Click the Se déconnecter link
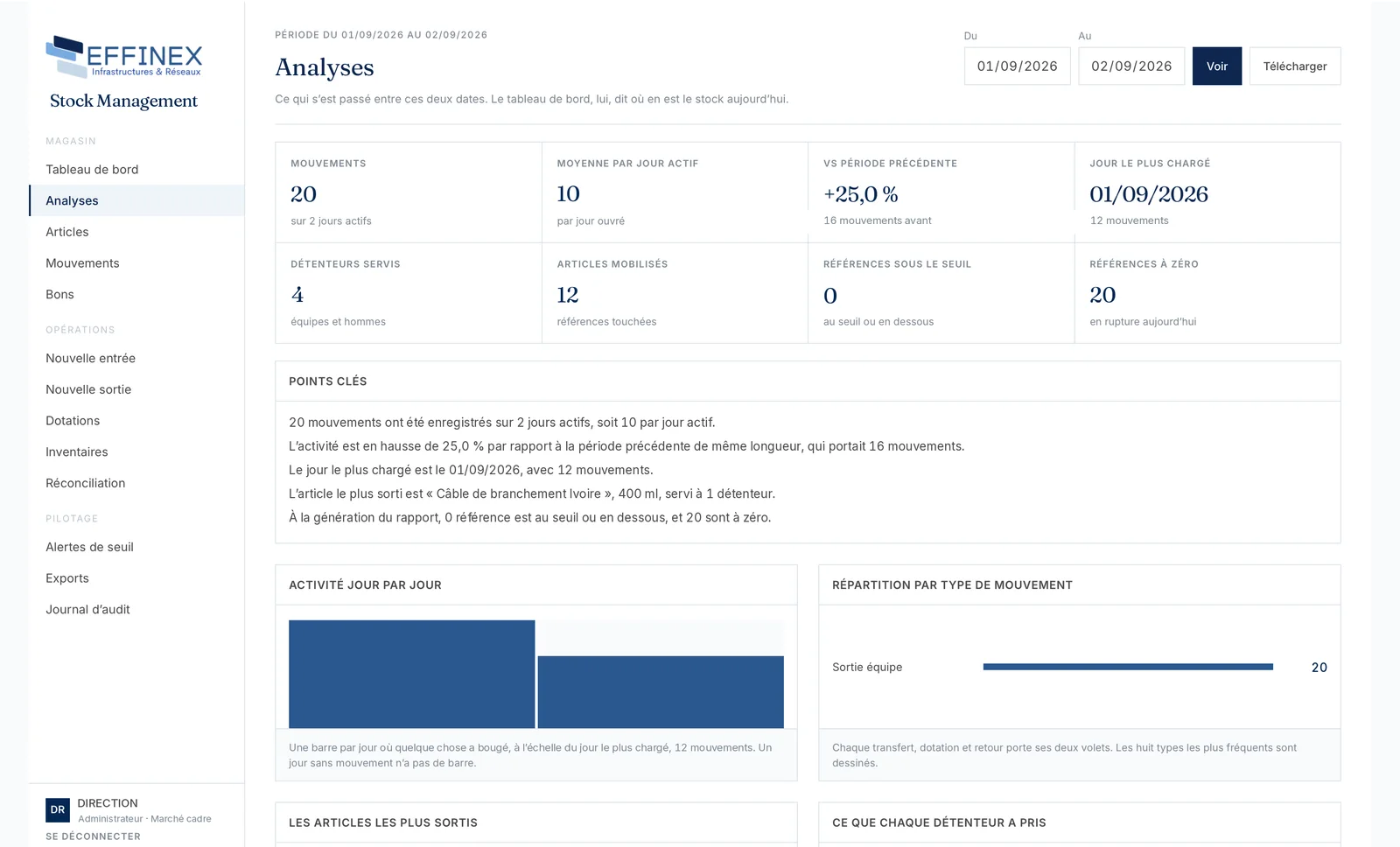Screen dimensions: 1400x847 pyautogui.click(x=93, y=836)
